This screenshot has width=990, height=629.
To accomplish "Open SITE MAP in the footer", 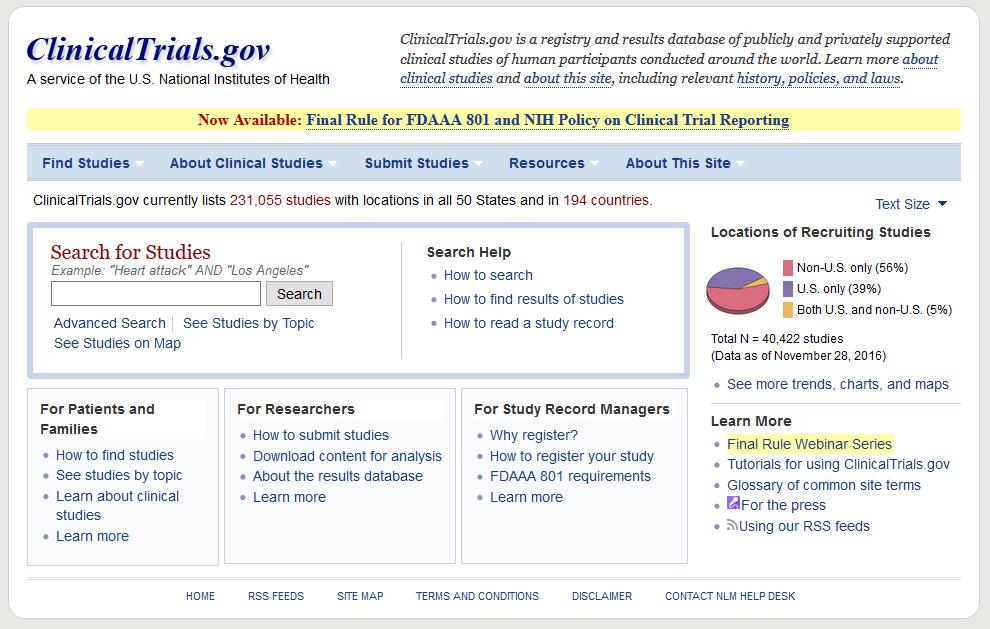I will coord(360,596).
